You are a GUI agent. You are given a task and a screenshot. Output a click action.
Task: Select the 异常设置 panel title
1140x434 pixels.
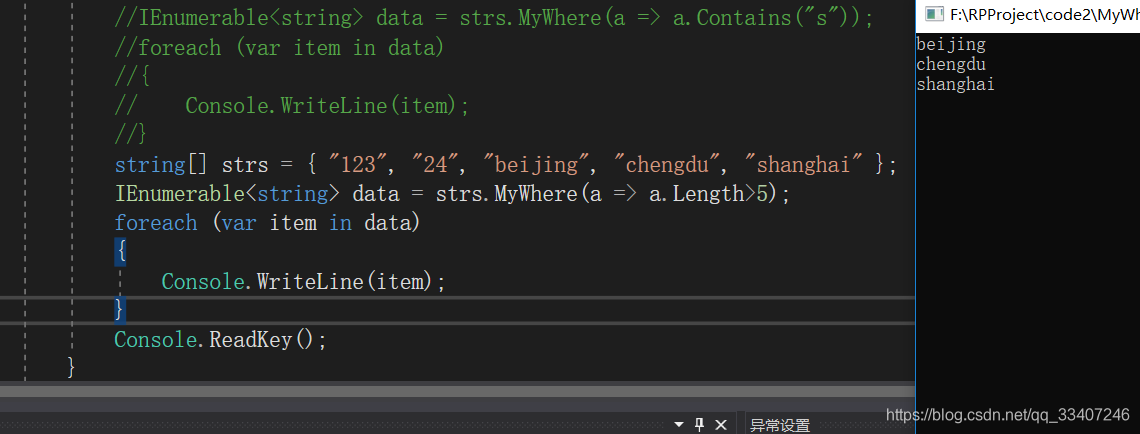[780, 425]
